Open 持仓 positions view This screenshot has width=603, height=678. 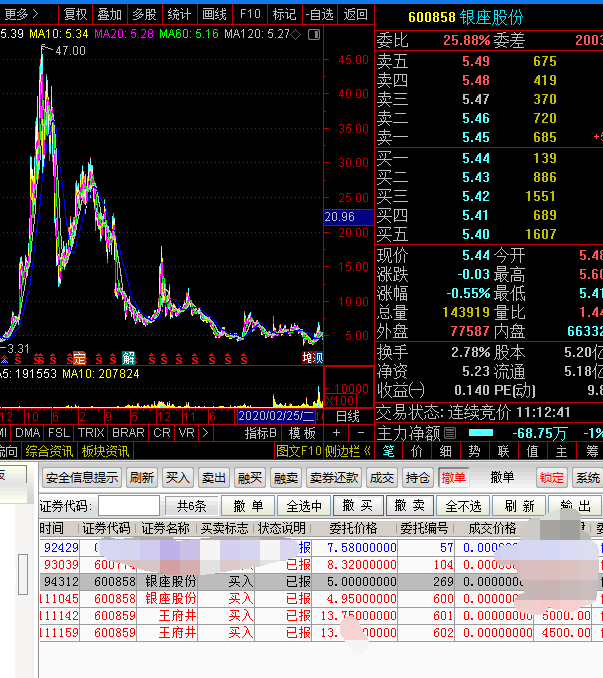point(418,478)
